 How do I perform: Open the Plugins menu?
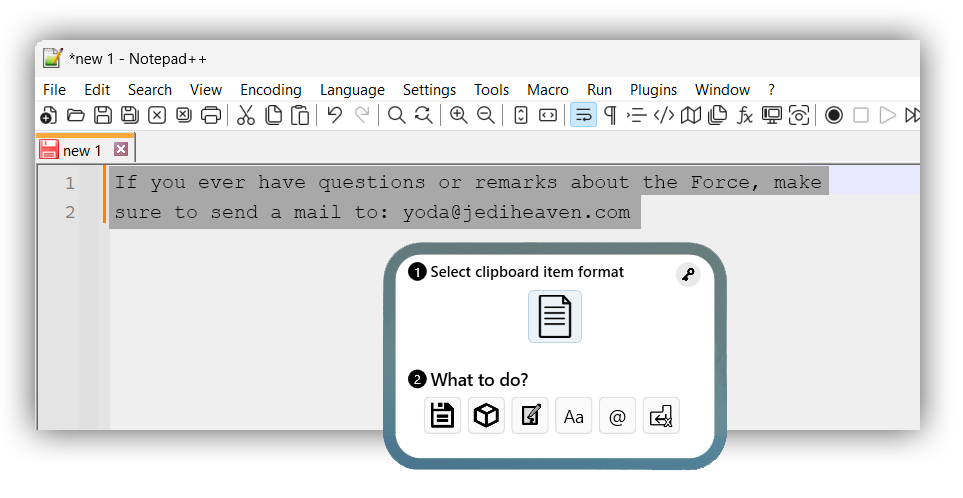(653, 90)
